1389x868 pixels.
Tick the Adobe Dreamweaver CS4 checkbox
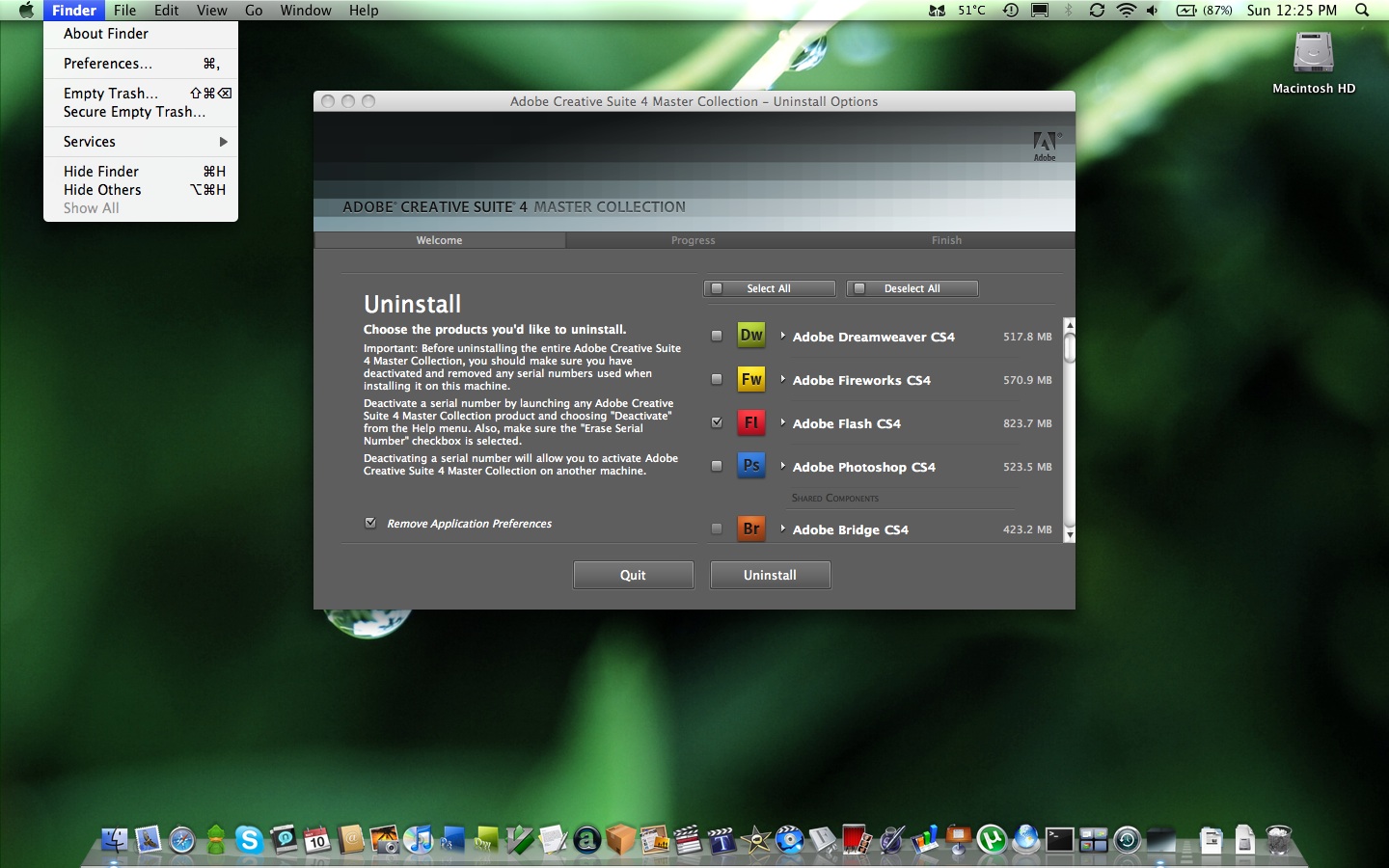(717, 336)
